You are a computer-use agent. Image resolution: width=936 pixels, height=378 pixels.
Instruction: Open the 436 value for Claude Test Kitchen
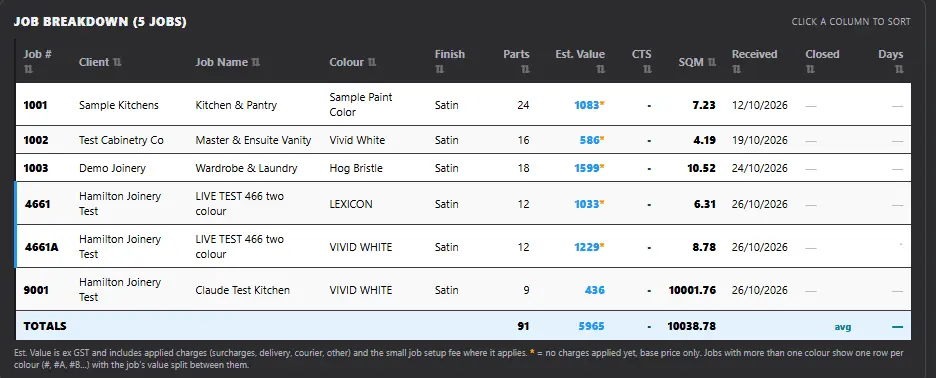(595, 290)
